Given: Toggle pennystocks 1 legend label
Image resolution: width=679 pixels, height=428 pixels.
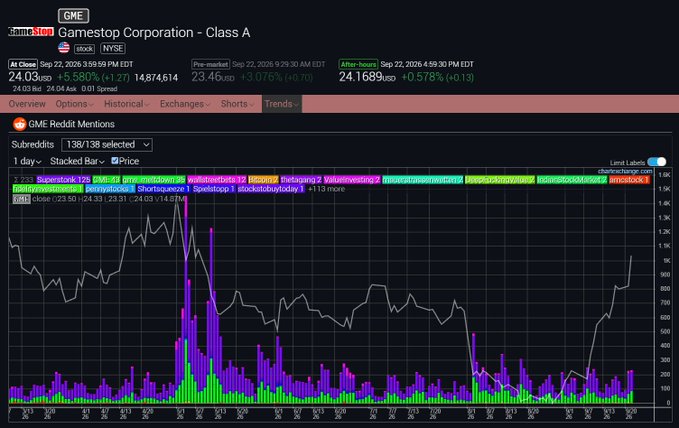Looking at the screenshot, I should (x=110, y=189).
